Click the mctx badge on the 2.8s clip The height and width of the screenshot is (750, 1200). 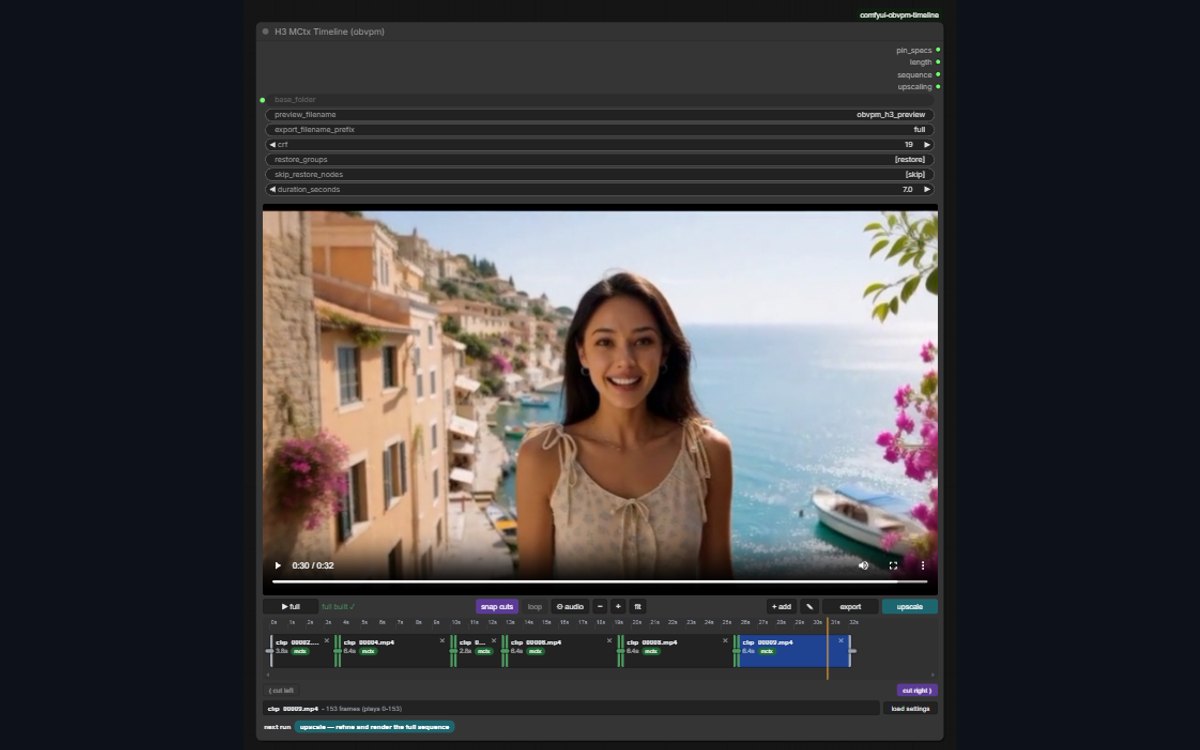484,651
